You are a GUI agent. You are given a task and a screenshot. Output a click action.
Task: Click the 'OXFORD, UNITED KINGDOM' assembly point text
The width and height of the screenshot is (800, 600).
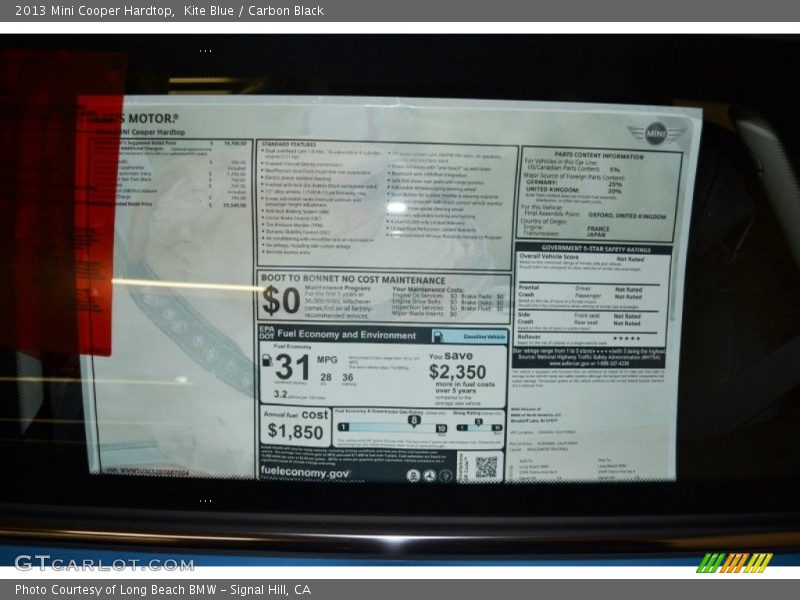coord(627,216)
